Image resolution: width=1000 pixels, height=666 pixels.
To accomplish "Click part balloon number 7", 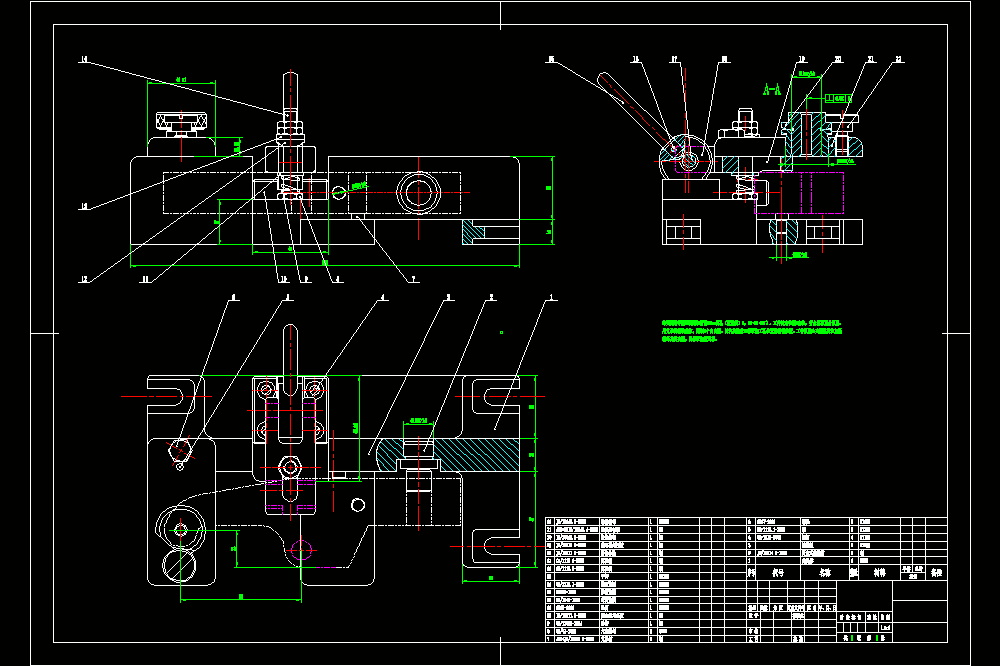I will (413, 279).
